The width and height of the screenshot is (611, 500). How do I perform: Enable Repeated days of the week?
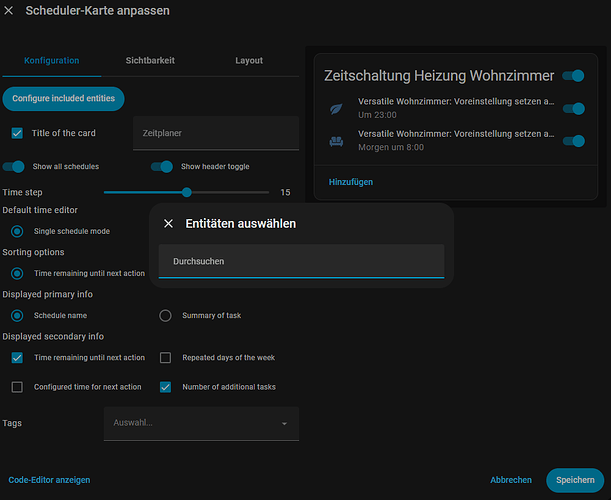(166, 357)
